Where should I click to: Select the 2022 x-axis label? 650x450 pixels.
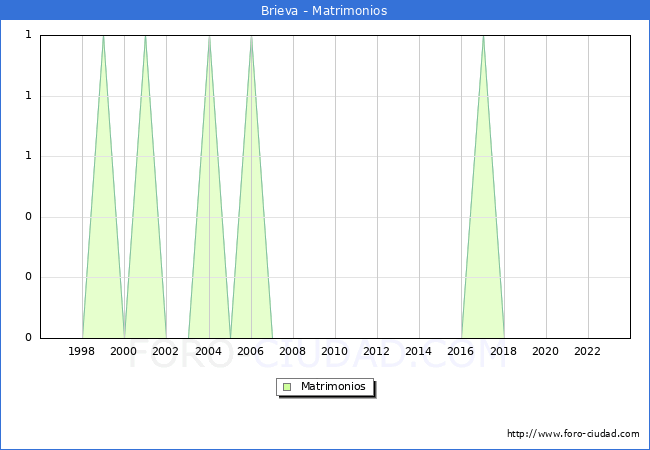click(x=587, y=351)
